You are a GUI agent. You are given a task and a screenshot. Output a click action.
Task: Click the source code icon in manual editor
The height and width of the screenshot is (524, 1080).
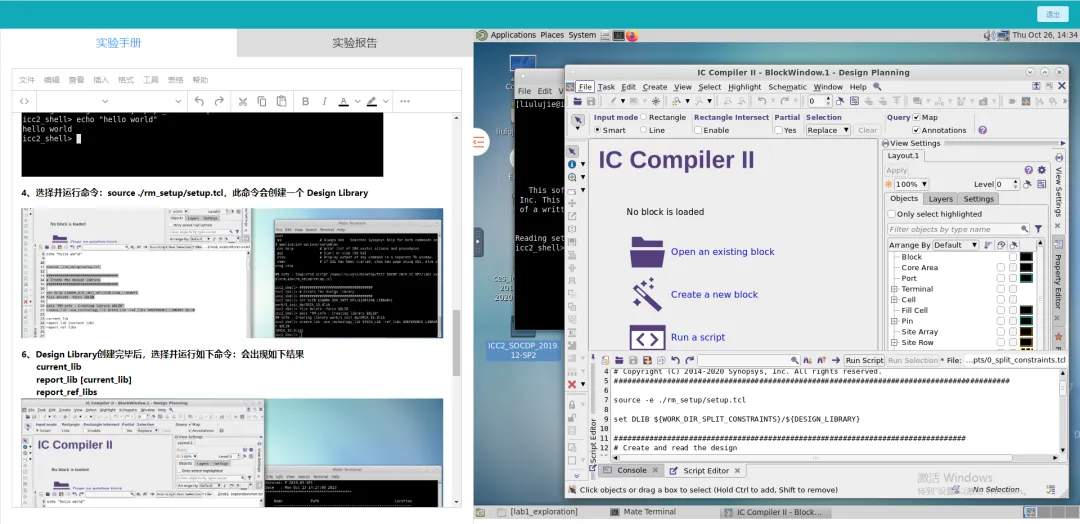pos(23,101)
